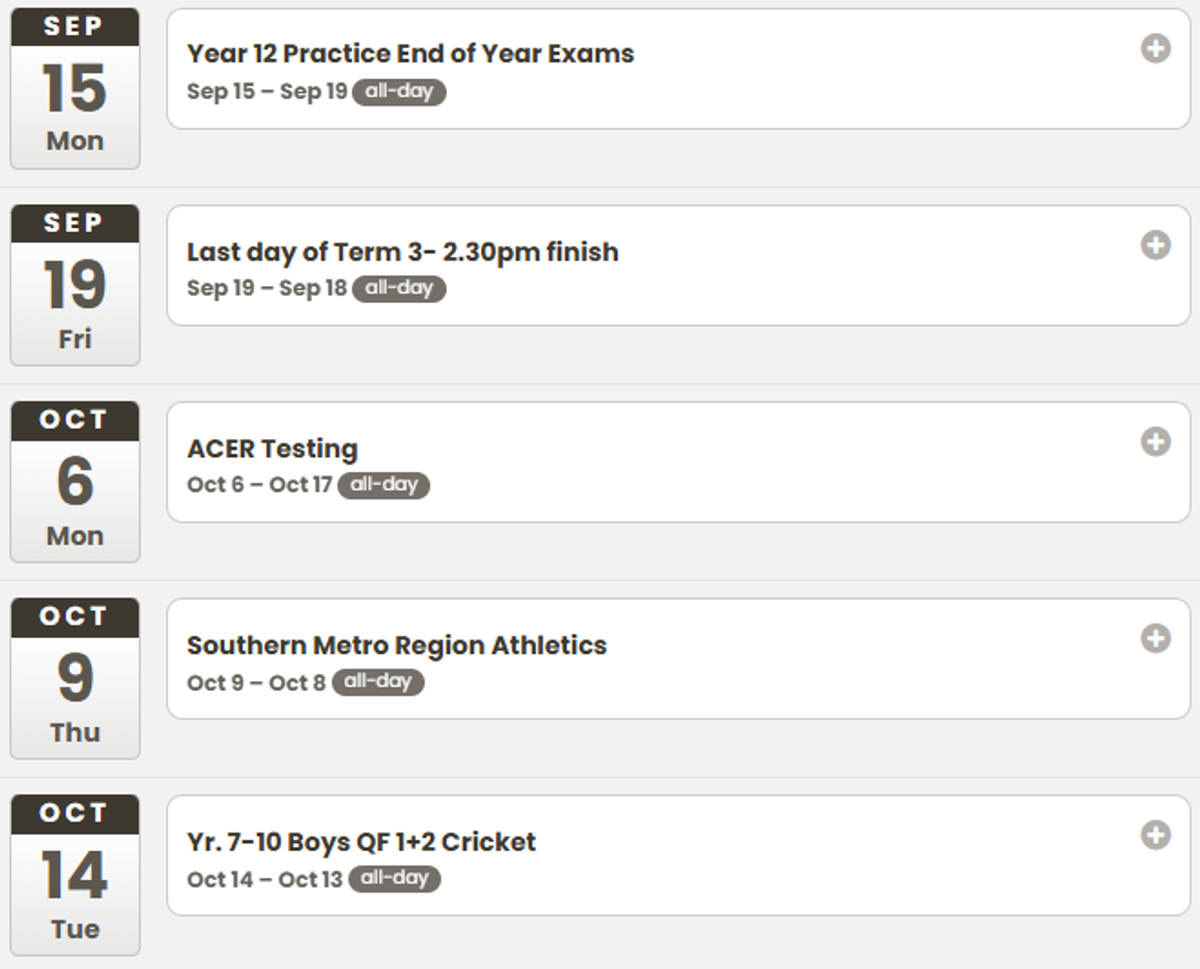The width and height of the screenshot is (1200, 969).
Task: Click the Sep 15 Mon date tile
Action: [75, 89]
